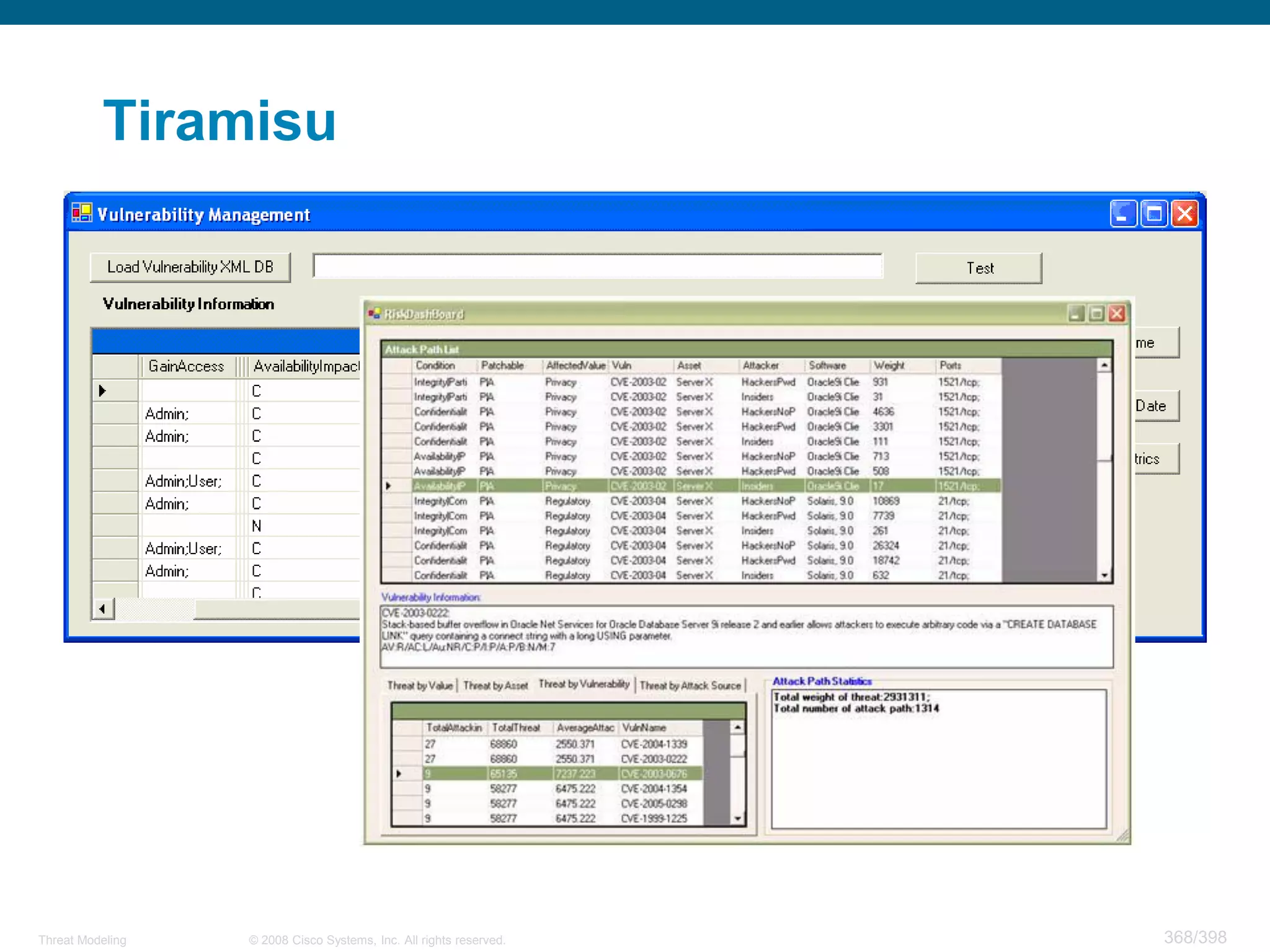Minimize the RiskDashBoard window
1270x952 pixels.
pyautogui.click(x=1077, y=314)
